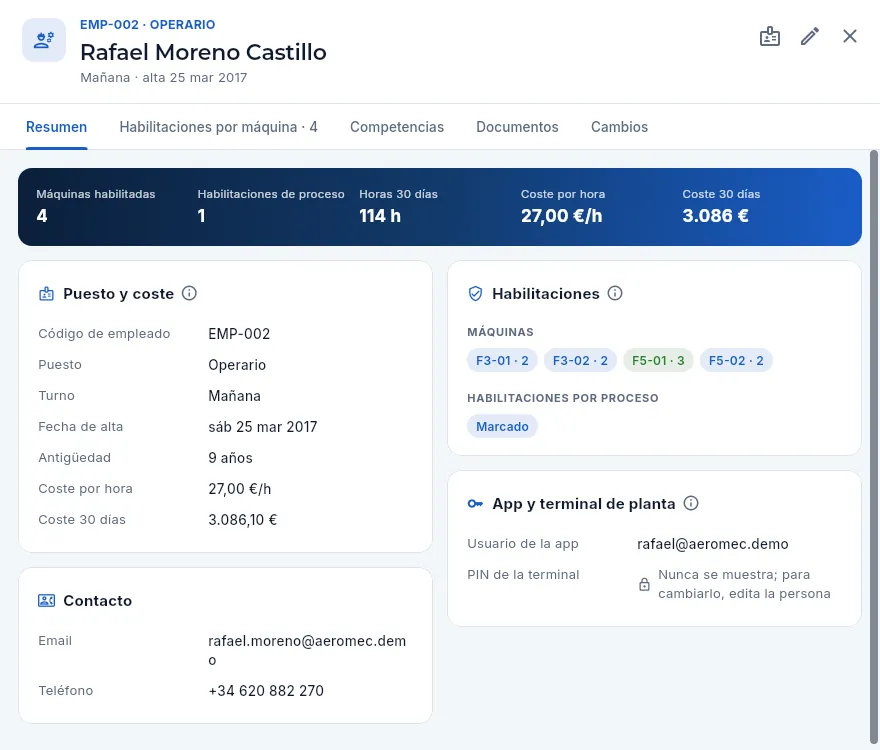Click the Contacto card icon
Viewport: 880px width, 750px height.
point(47,601)
